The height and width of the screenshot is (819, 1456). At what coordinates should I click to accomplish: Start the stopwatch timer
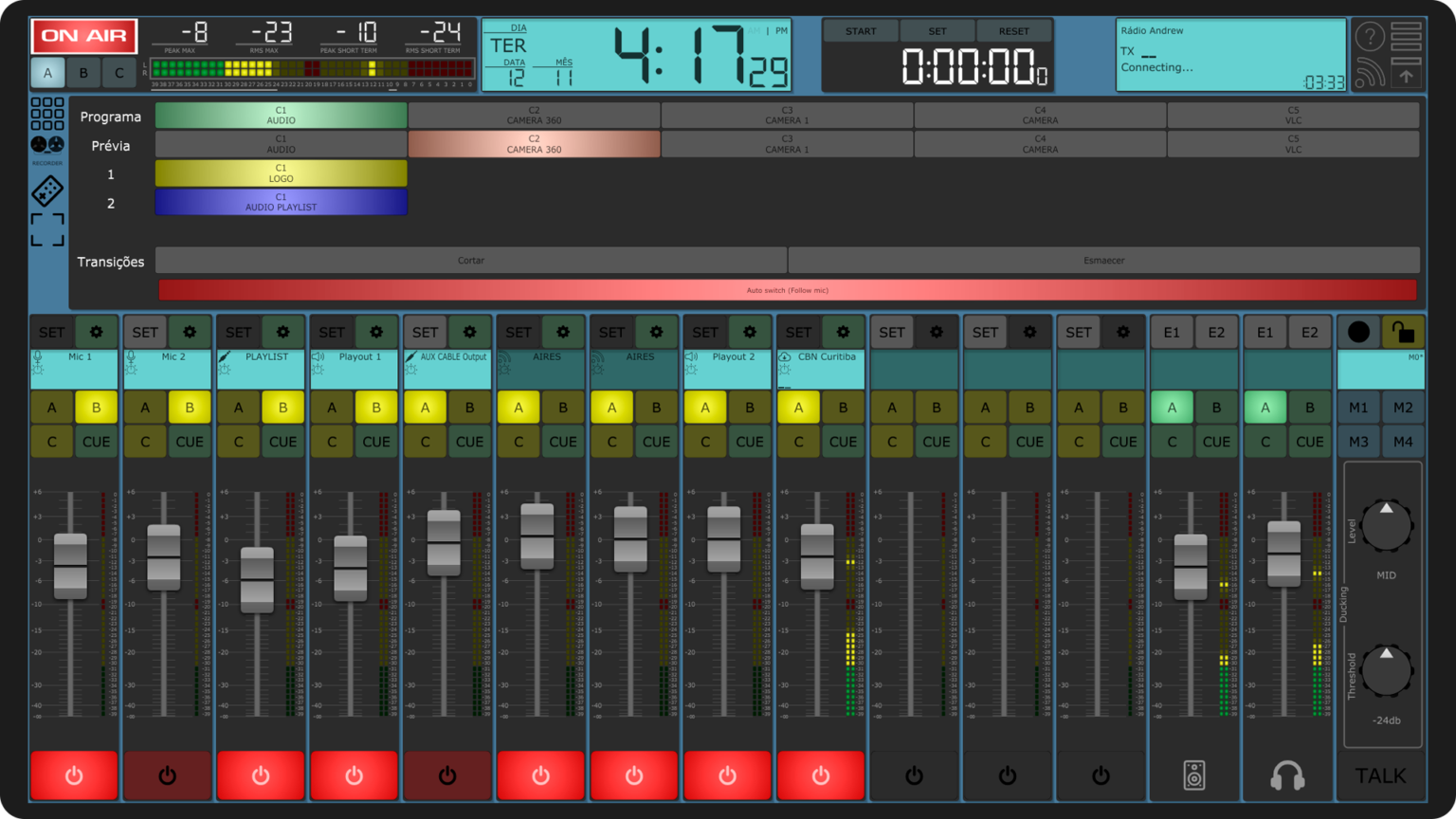point(861,30)
